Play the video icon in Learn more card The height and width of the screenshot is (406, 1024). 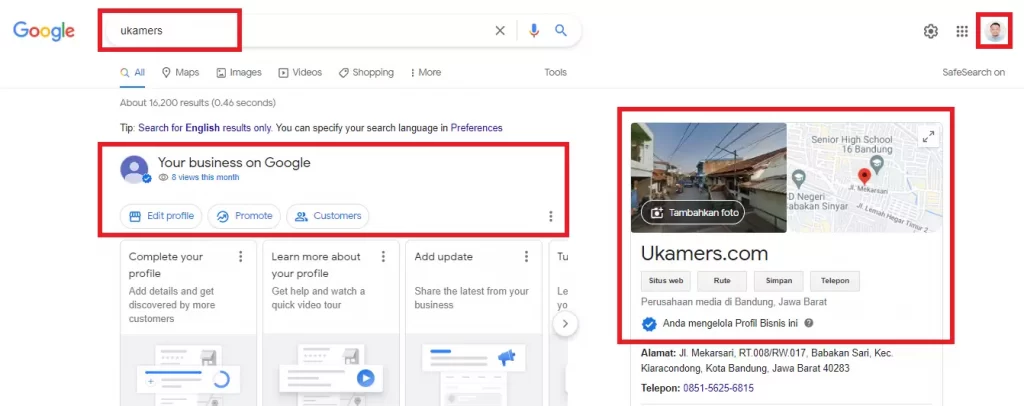click(x=365, y=378)
